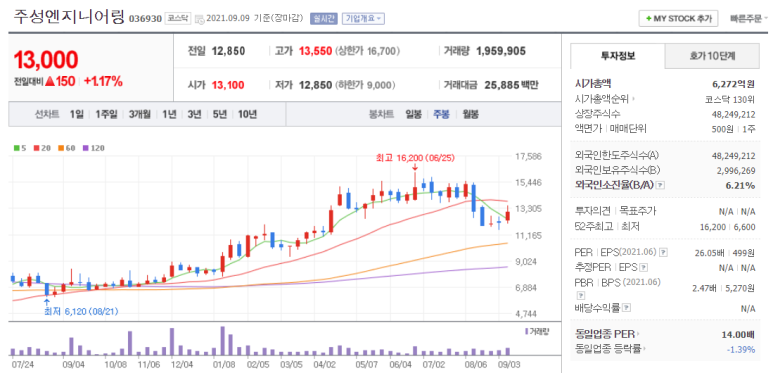Click help icon next to 외국인소진율(B/A)

click(x=661, y=185)
